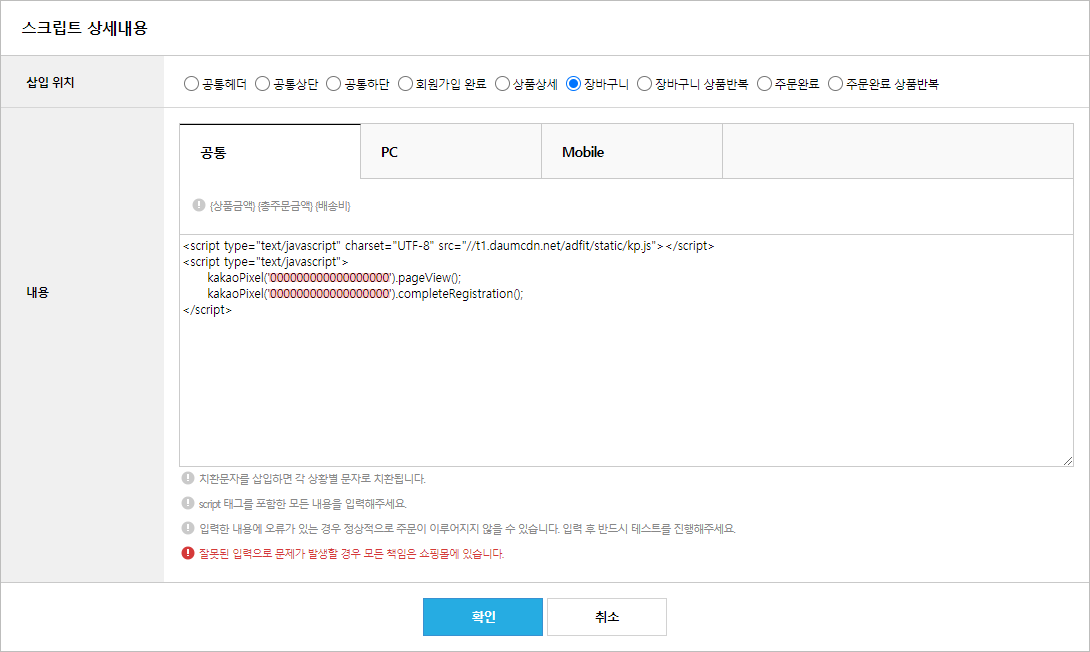
Task: Click the {상품금액} {총주문금액} {배송비} placeholder text
Action: click(x=280, y=206)
